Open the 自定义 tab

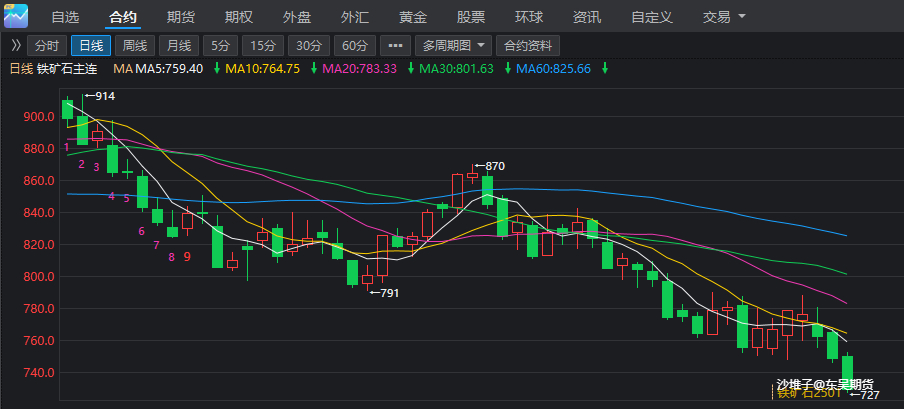[x=652, y=17]
